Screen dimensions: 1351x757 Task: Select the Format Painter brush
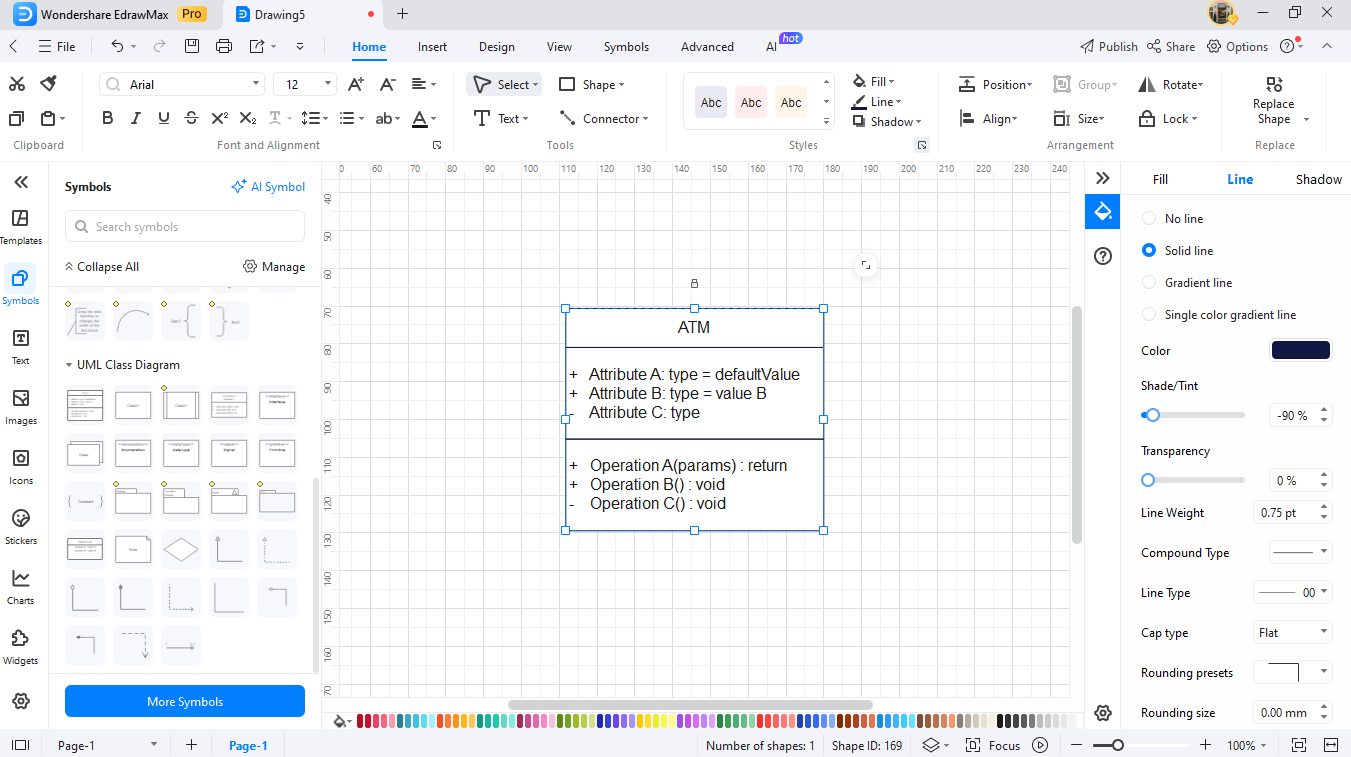click(x=48, y=84)
